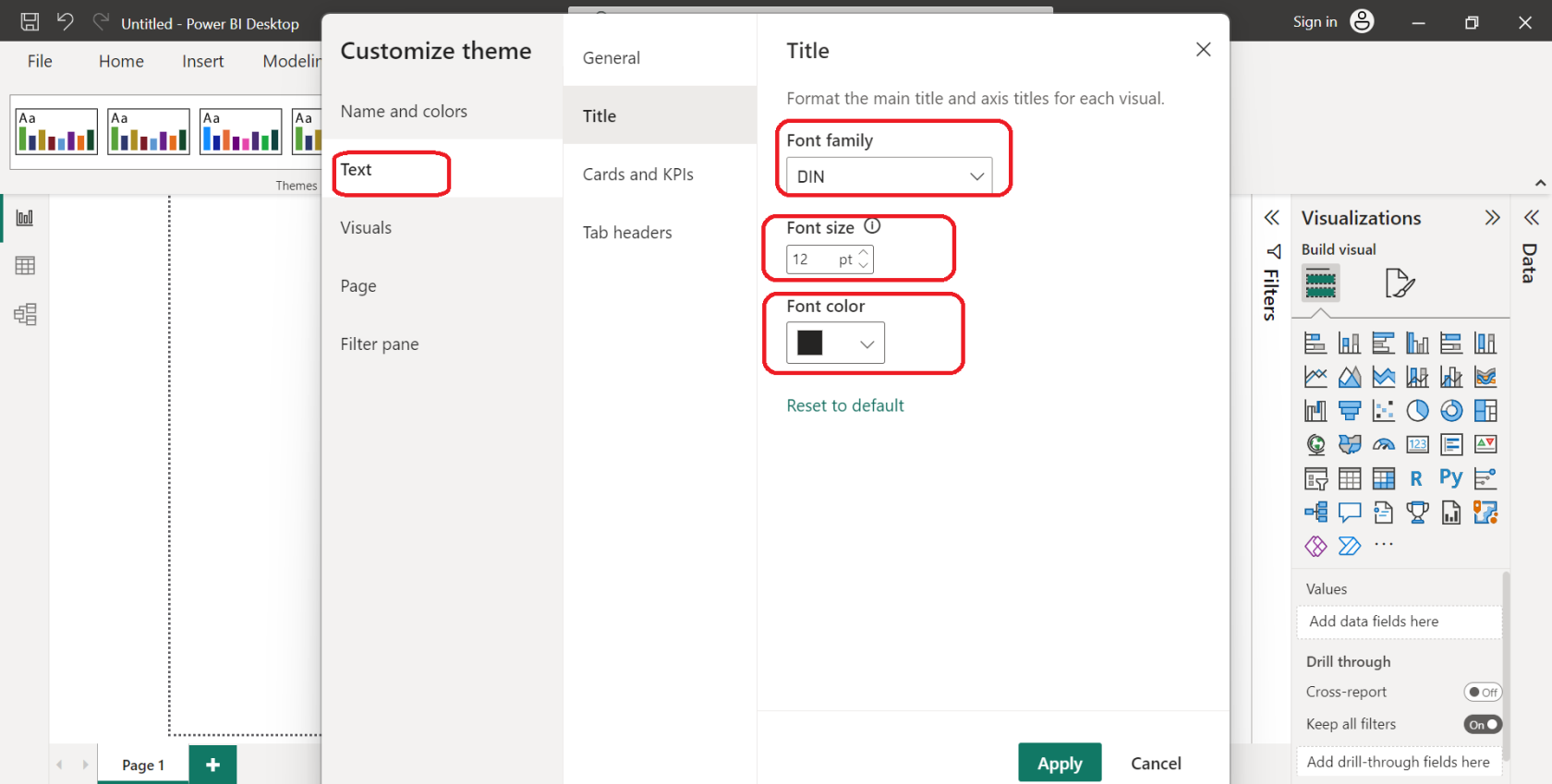1552x784 pixels.
Task: Click the Undo icon in title bar
Action: 65,21
